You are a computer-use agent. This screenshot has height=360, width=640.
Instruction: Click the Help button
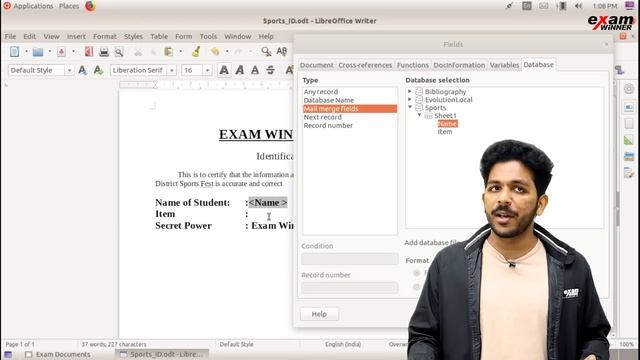coord(319,314)
